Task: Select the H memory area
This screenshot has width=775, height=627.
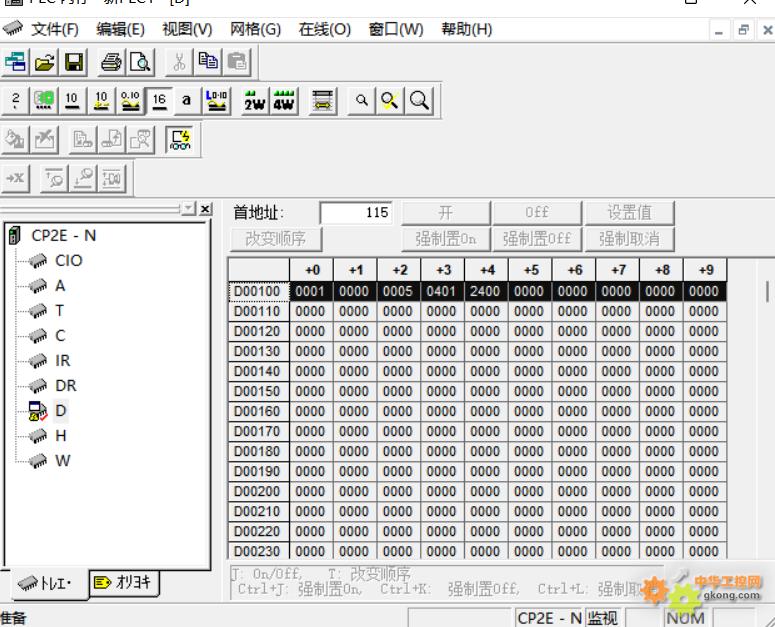Action: [60, 436]
